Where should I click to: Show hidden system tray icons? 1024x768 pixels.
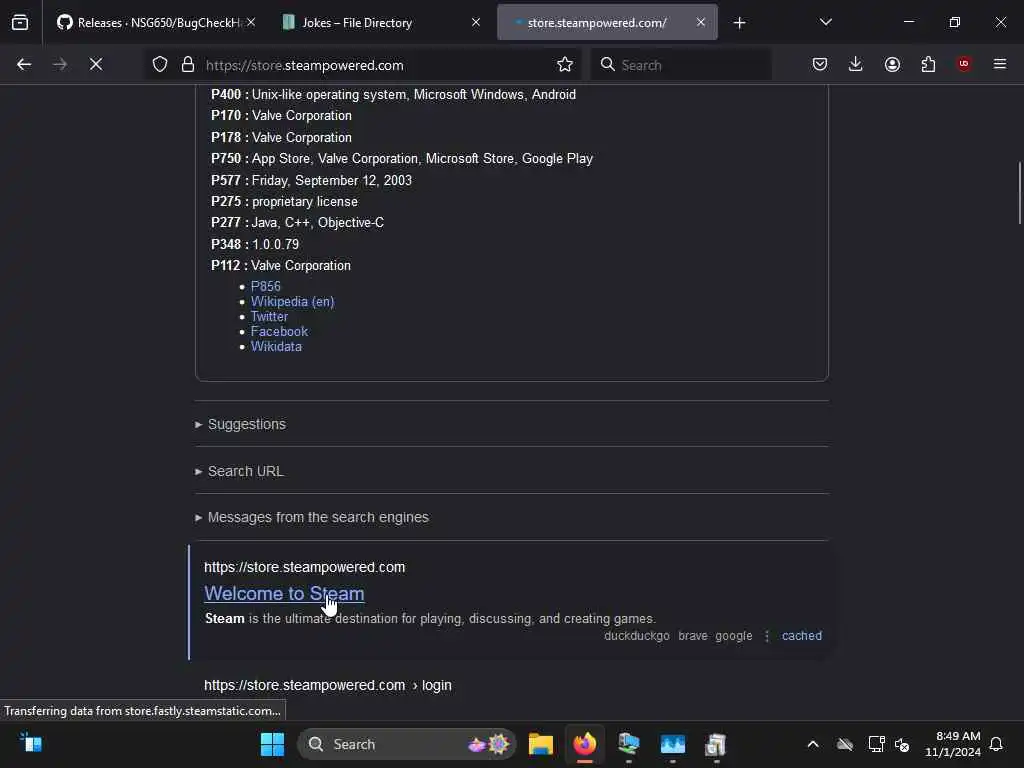[x=813, y=744]
